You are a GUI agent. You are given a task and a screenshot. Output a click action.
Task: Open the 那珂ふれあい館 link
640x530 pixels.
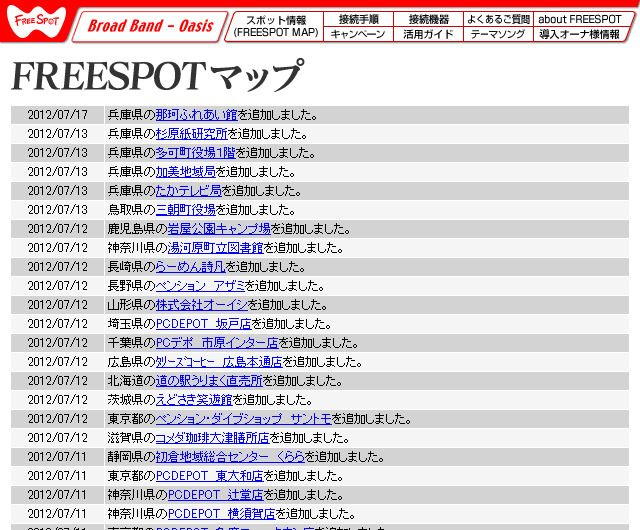point(196,115)
